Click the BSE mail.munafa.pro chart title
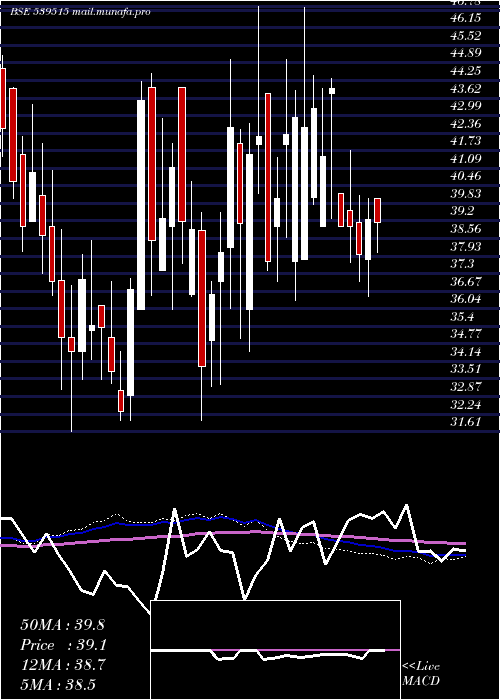Image resolution: width=500 pixels, height=700 pixels. pos(80,12)
